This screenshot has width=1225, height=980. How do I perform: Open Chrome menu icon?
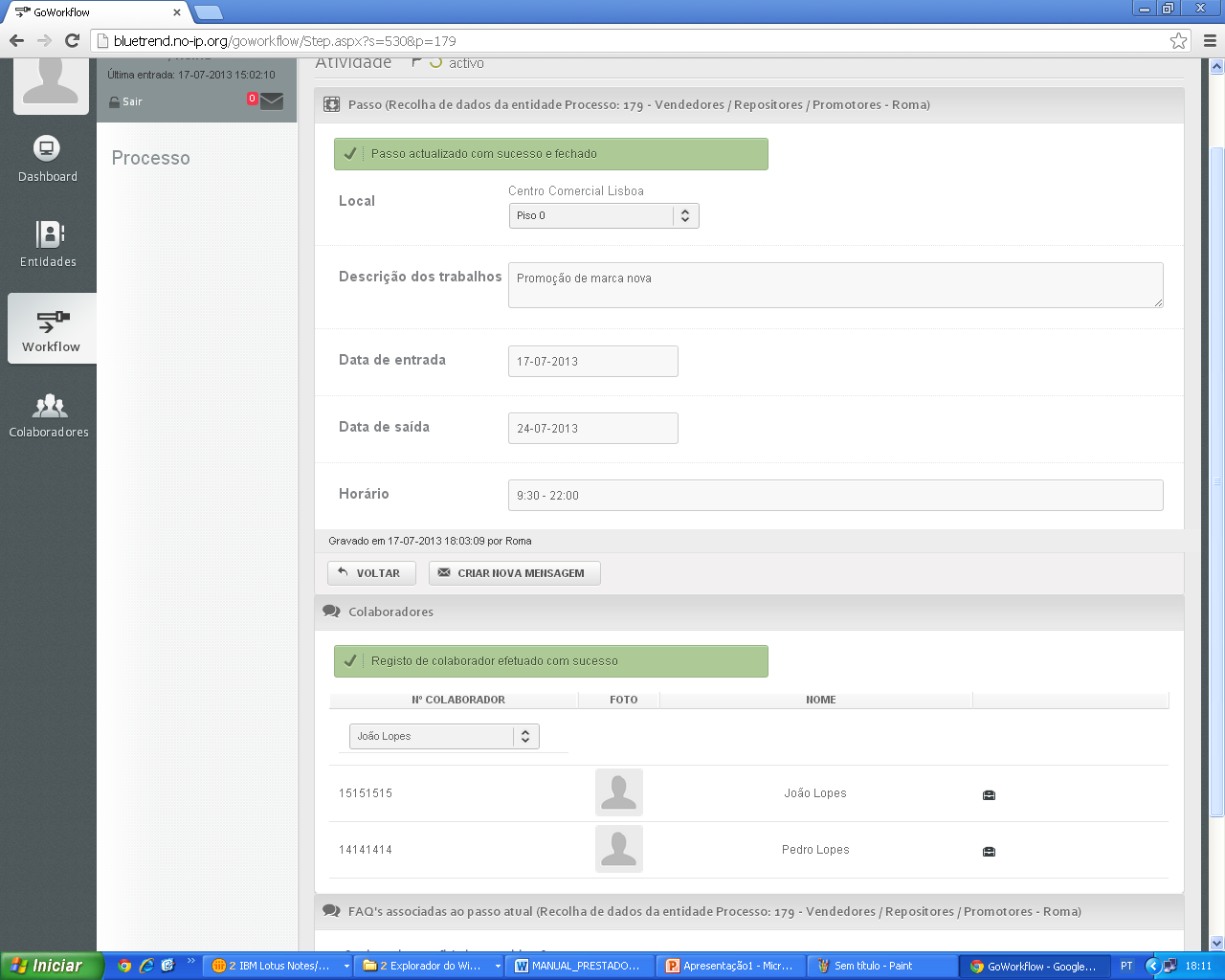[x=1210, y=40]
